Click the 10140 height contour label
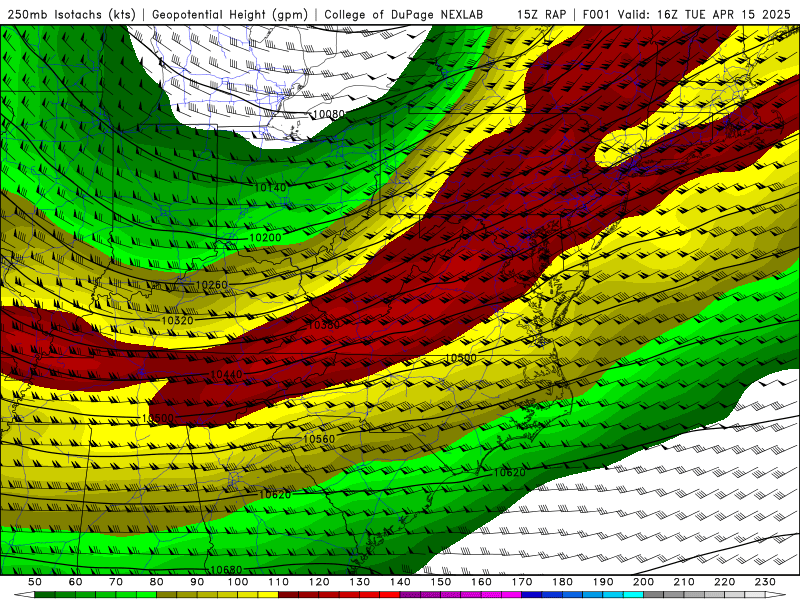800x600 pixels. pyautogui.click(x=270, y=188)
